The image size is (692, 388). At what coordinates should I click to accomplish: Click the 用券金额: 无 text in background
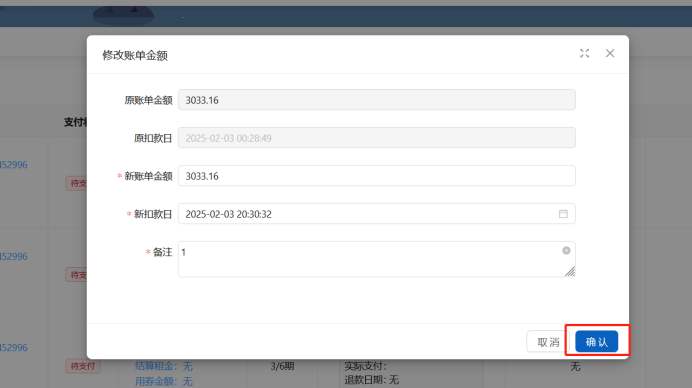coord(164,381)
